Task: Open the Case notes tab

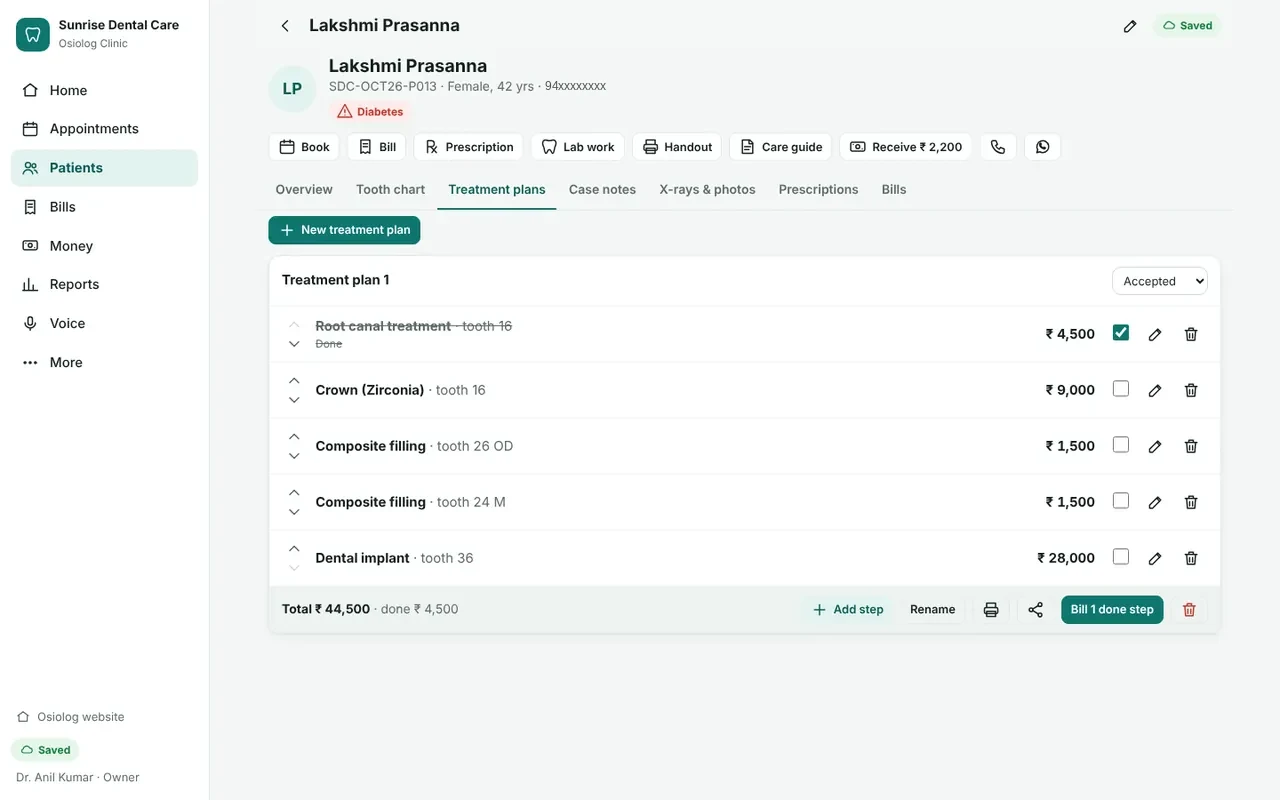Action: (602, 189)
